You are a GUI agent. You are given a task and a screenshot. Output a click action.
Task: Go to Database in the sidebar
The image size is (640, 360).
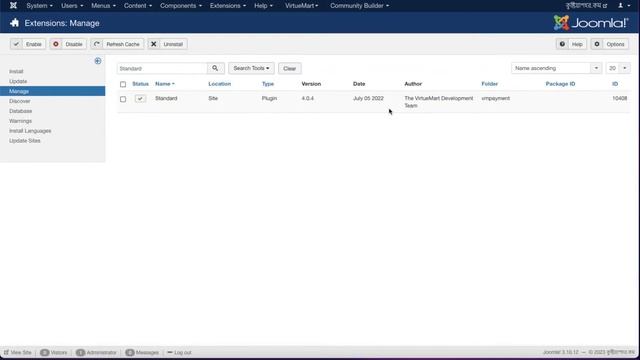[20, 111]
